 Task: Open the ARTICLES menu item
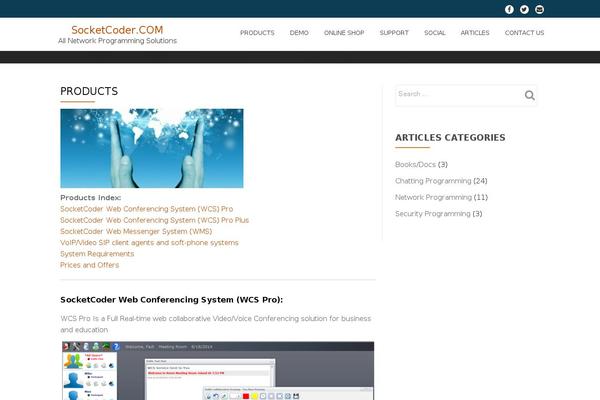click(475, 33)
